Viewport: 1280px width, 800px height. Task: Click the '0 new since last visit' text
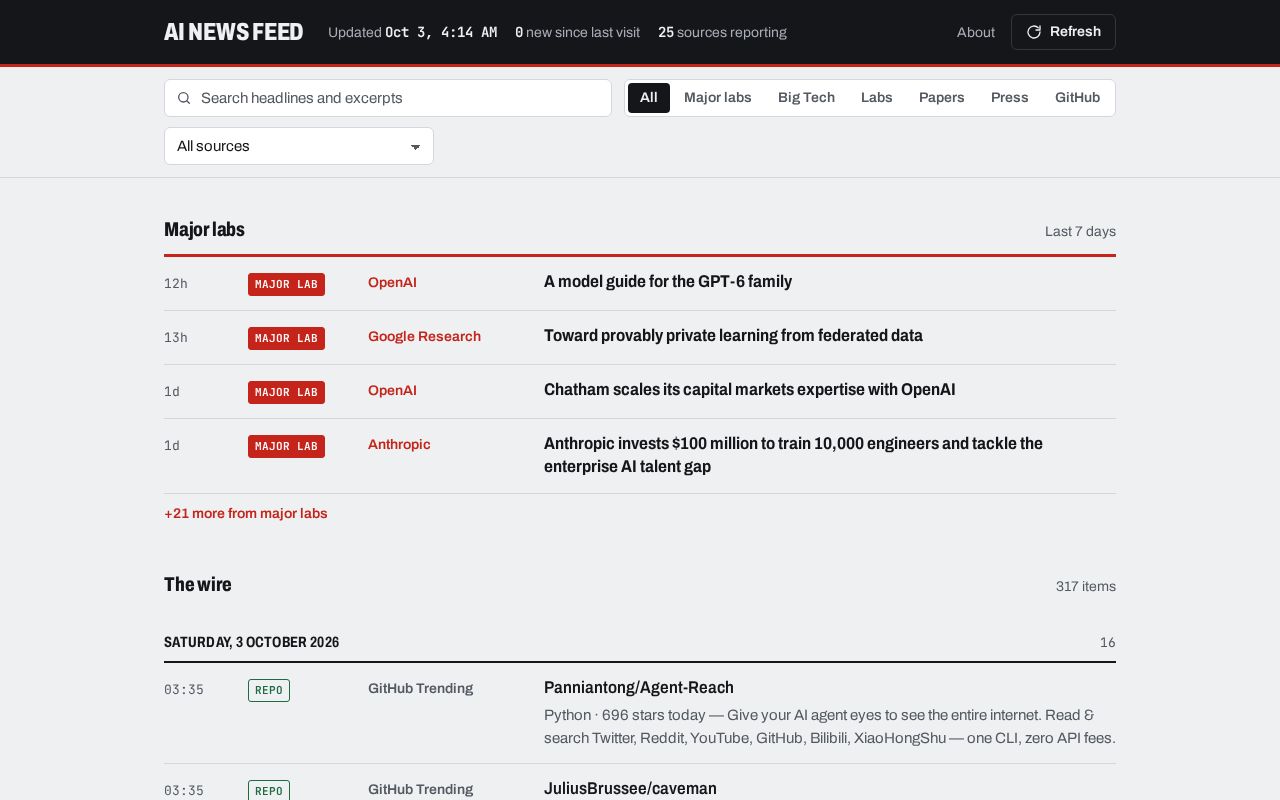(577, 32)
